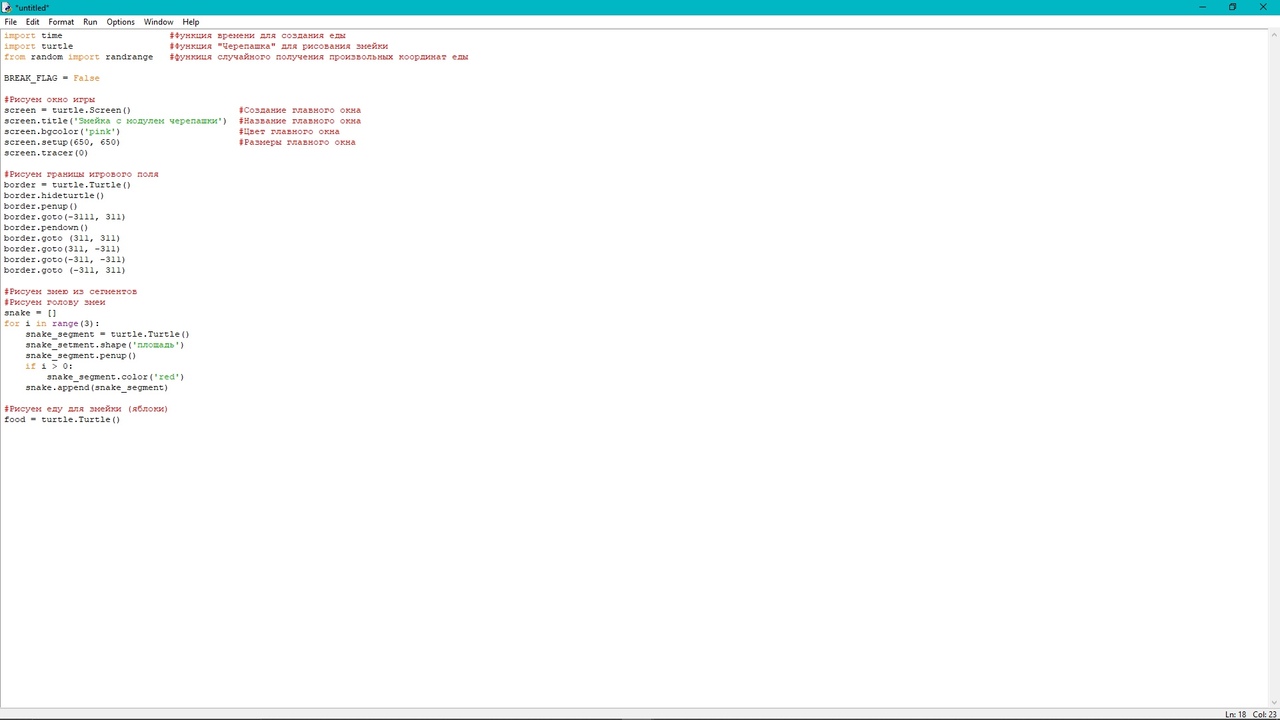Open the Edit menu

click(33, 22)
